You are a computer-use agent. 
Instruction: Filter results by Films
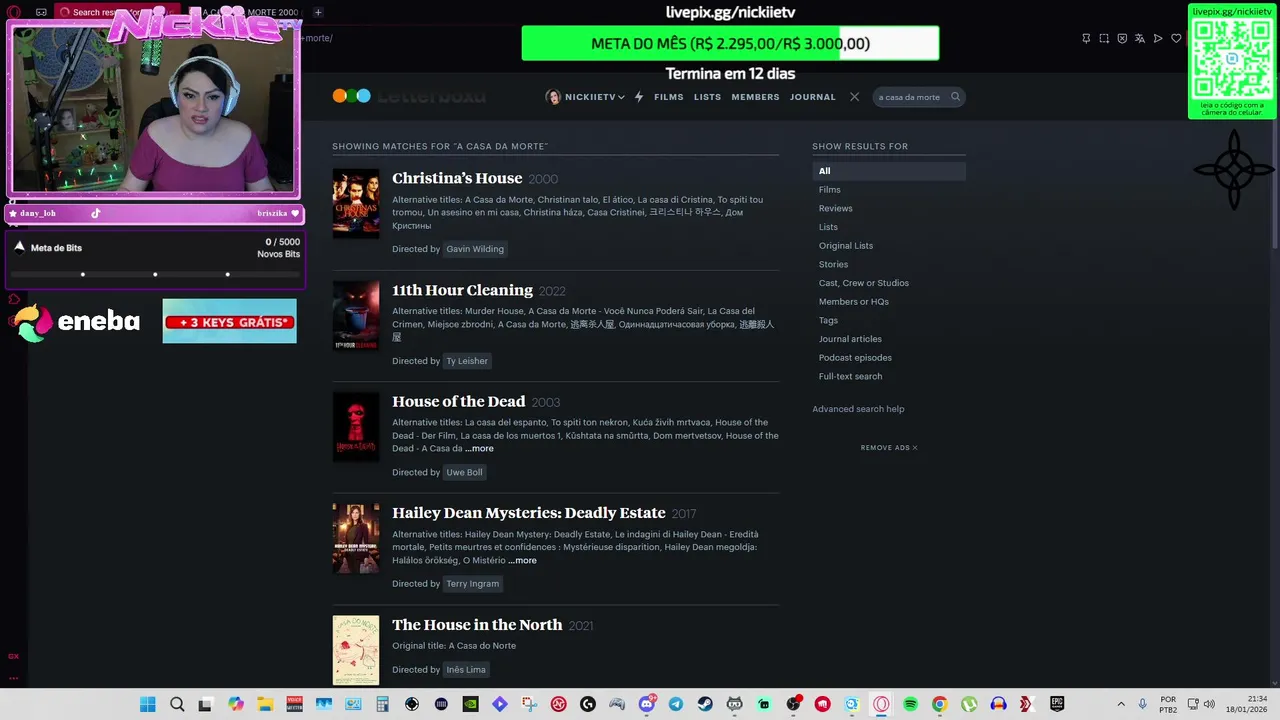(830, 190)
